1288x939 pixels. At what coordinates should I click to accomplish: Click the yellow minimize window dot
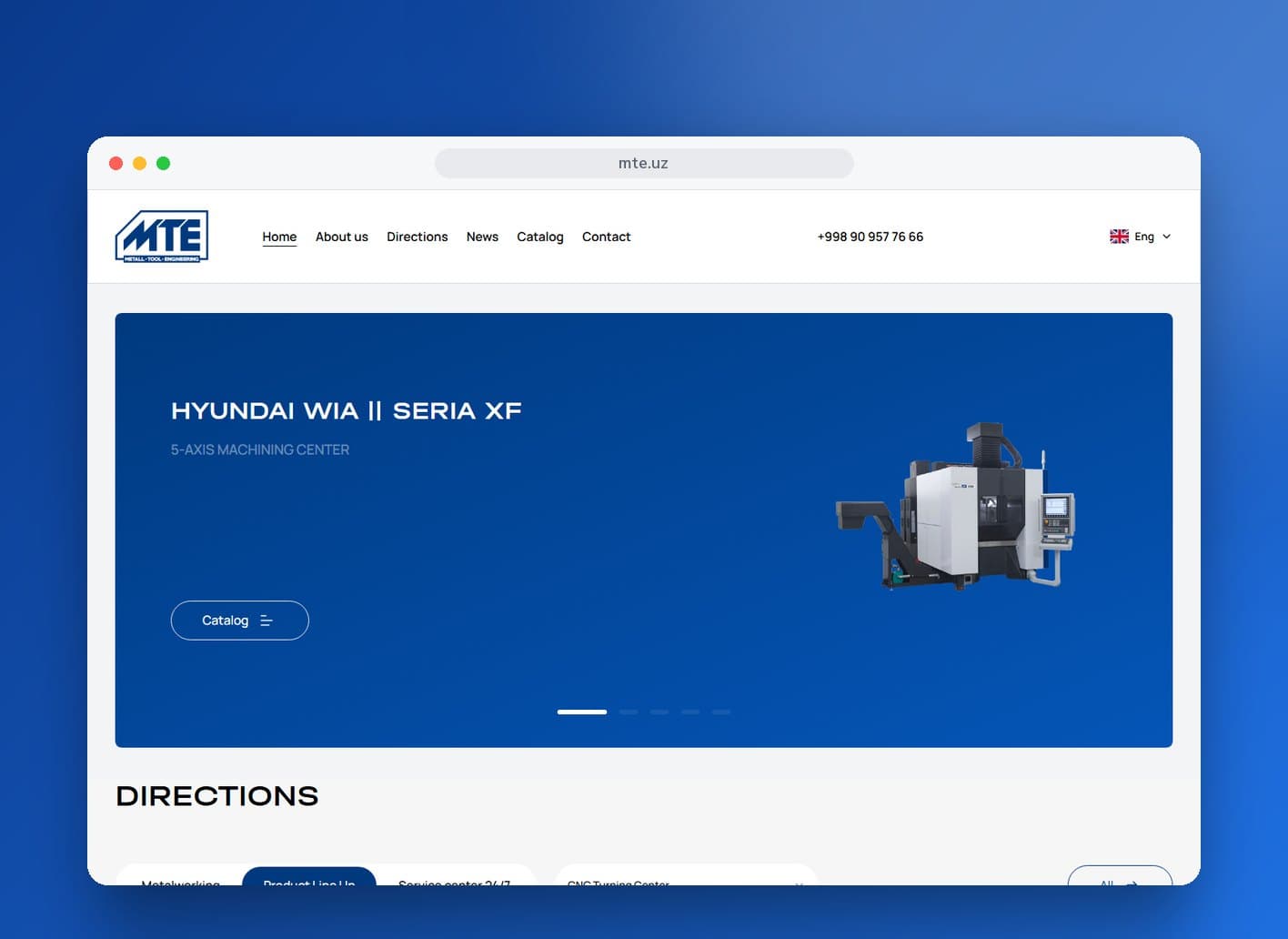pos(139,163)
